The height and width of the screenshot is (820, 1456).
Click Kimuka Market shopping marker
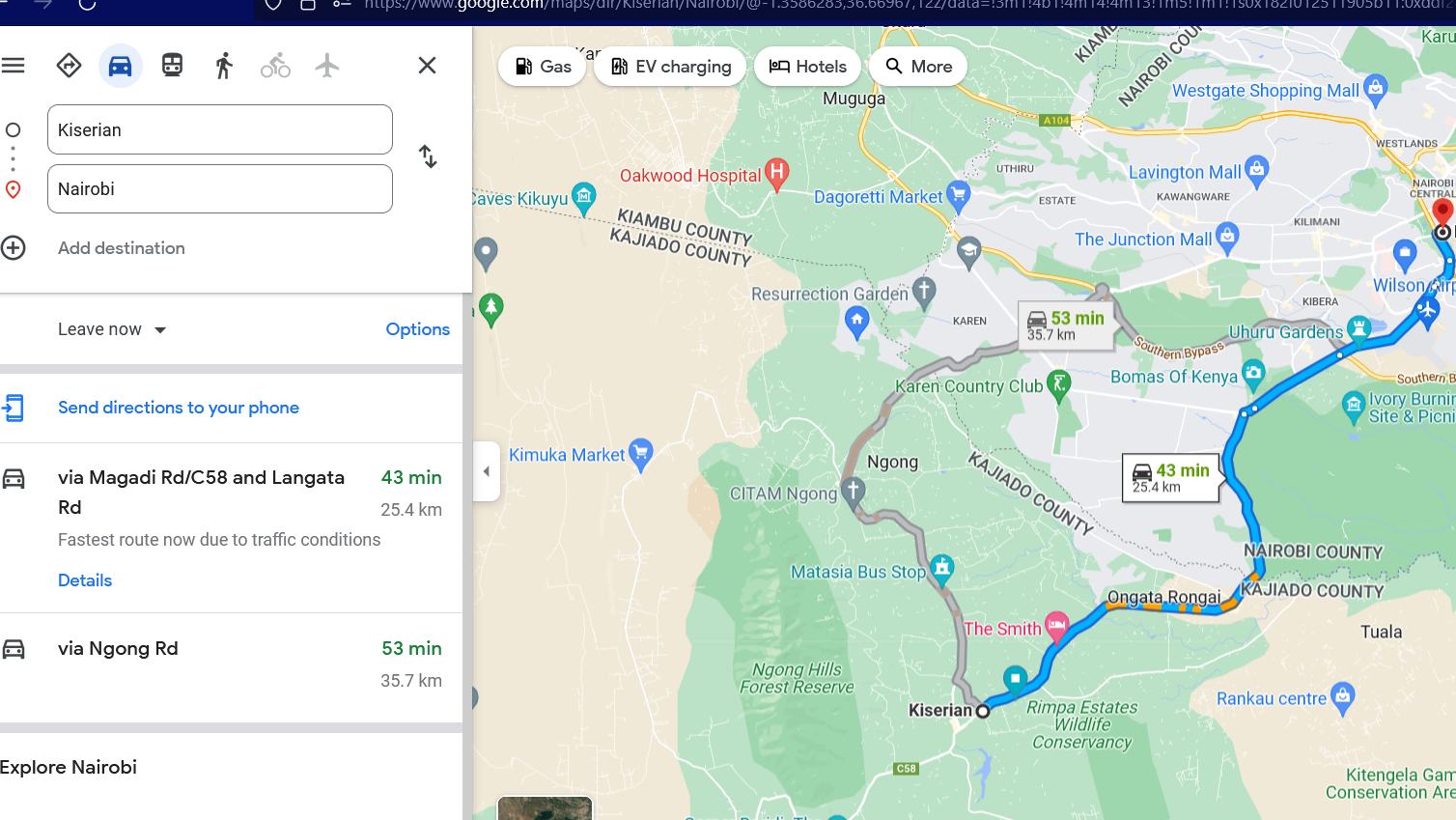pos(640,454)
